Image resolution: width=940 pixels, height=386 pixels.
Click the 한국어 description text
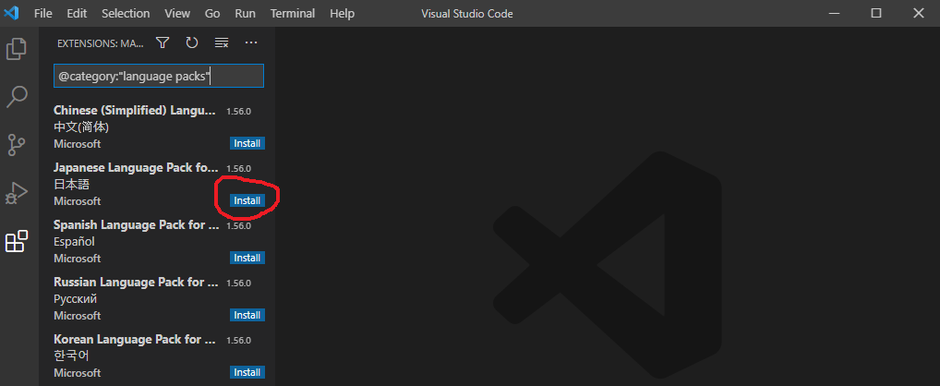pos(71,355)
